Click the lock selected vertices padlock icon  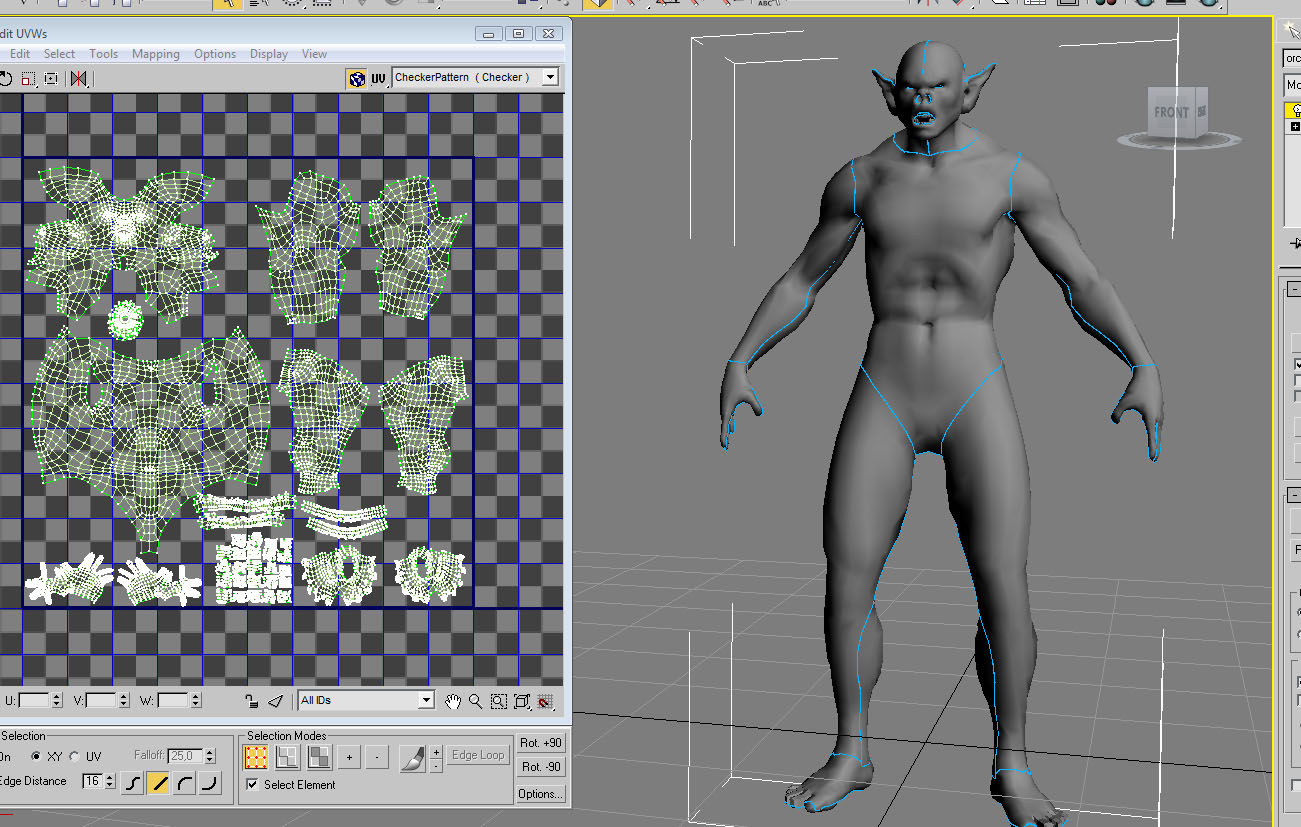(x=253, y=701)
